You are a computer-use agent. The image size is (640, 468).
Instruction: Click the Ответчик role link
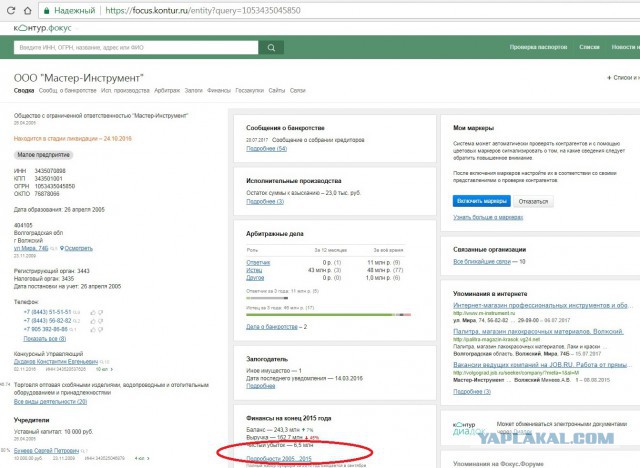pyautogui.click(x=258, y=263)
